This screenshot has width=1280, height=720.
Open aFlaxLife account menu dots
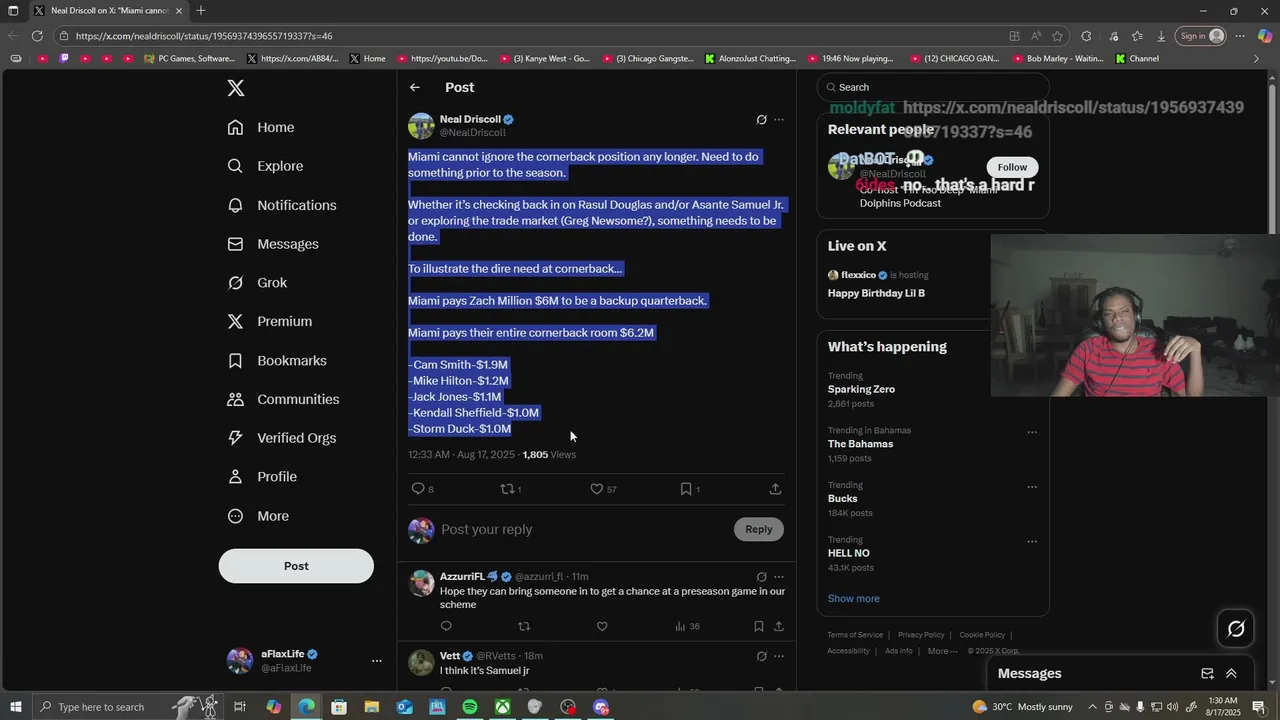376,661
